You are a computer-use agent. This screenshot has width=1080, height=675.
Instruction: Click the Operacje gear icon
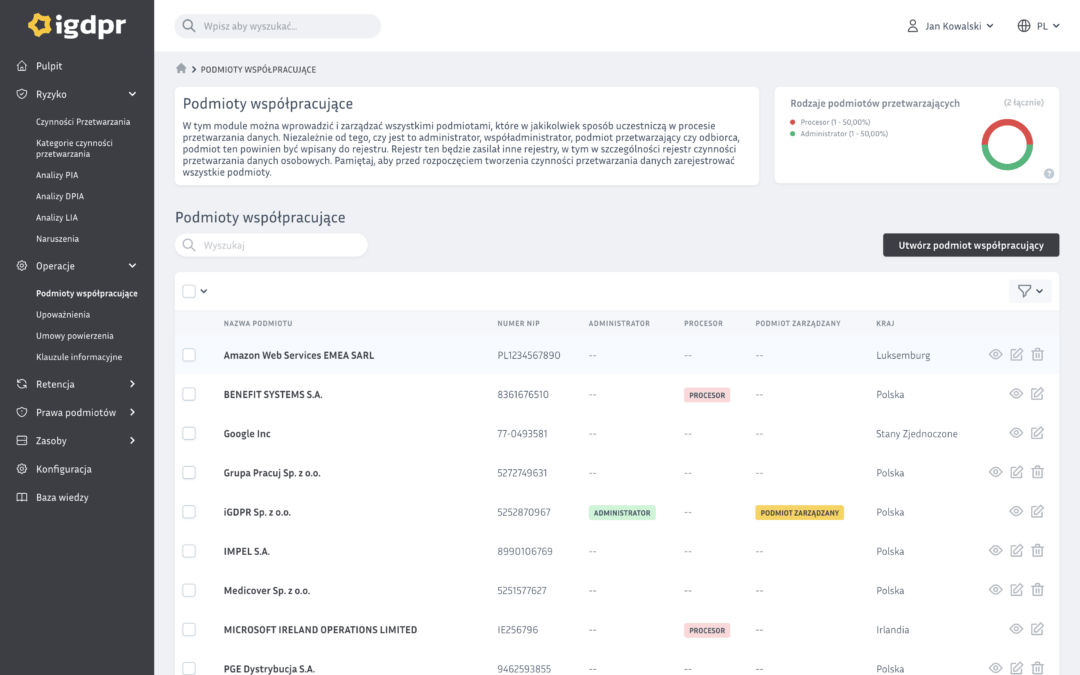coord(22,265)
